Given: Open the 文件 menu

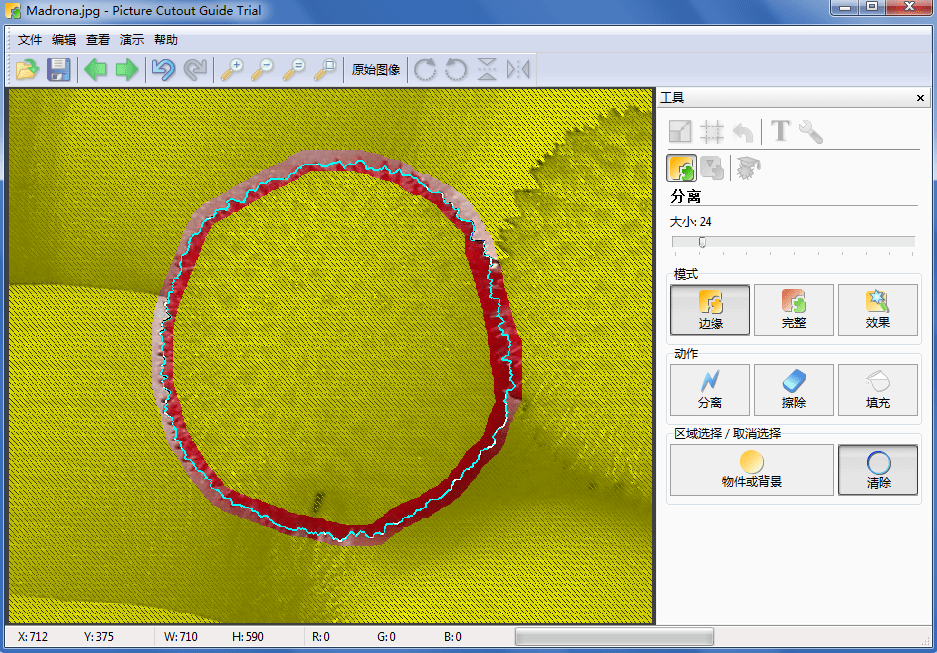Looking at the screenshot, I should [x=30, y=40].
